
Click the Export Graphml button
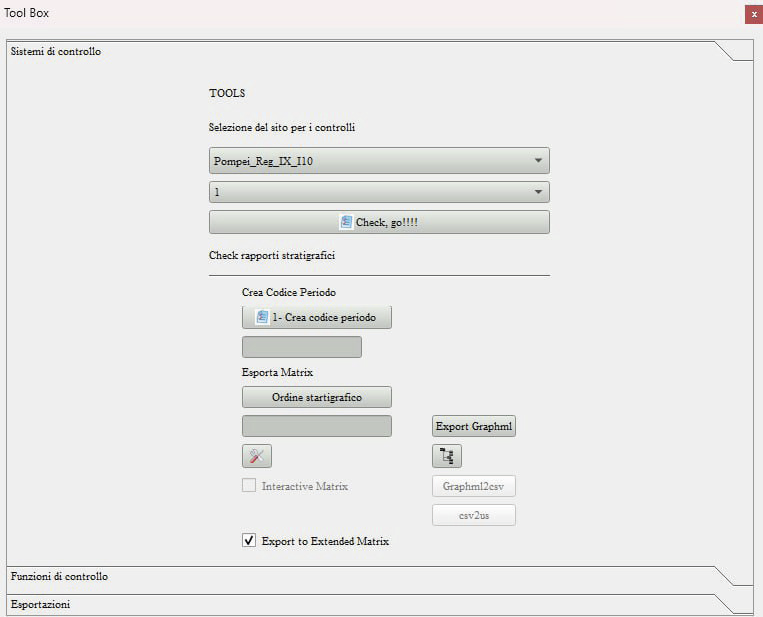click(x=474, y=426)
